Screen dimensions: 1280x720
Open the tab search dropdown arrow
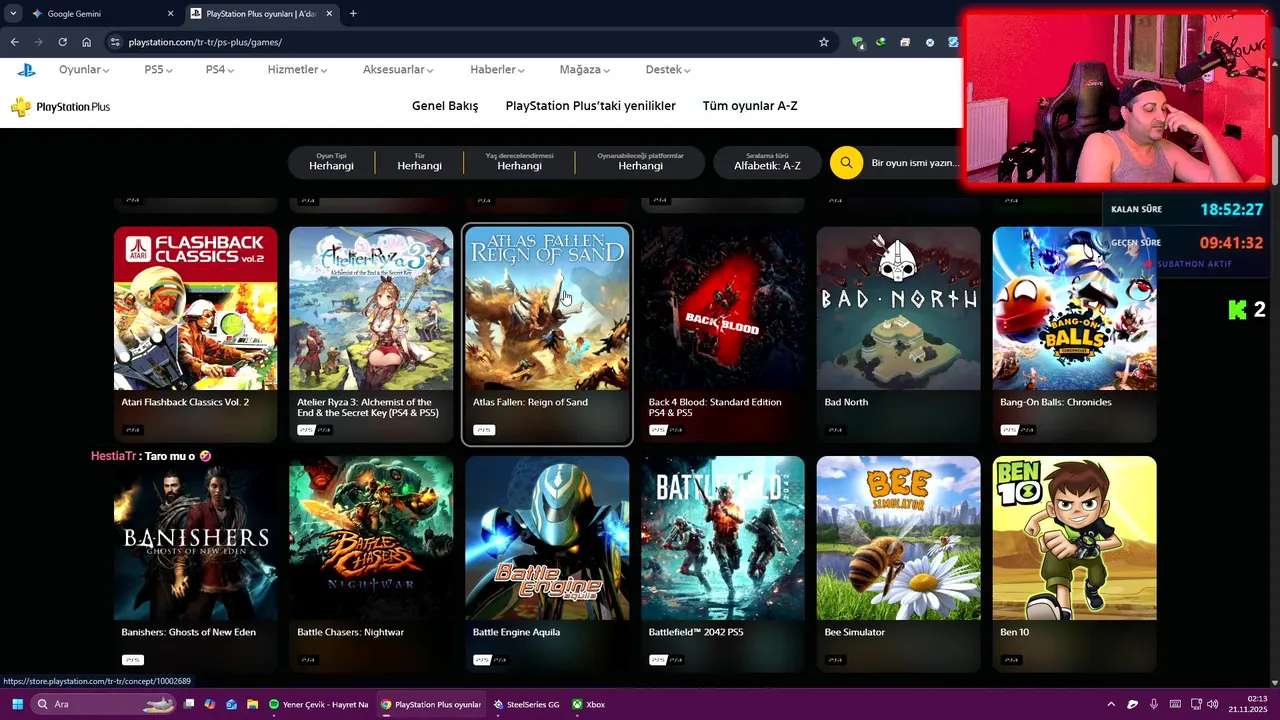(13, 14)
